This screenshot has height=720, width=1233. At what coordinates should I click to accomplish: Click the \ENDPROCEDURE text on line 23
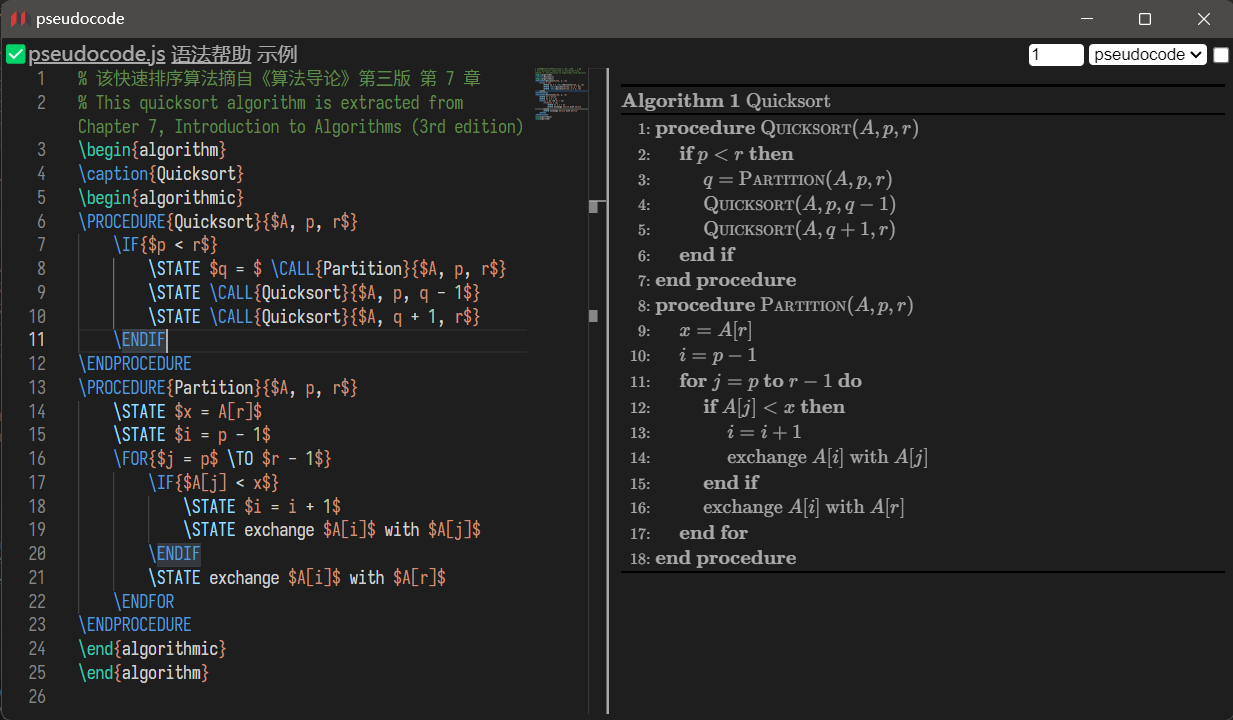click(135, 625)
